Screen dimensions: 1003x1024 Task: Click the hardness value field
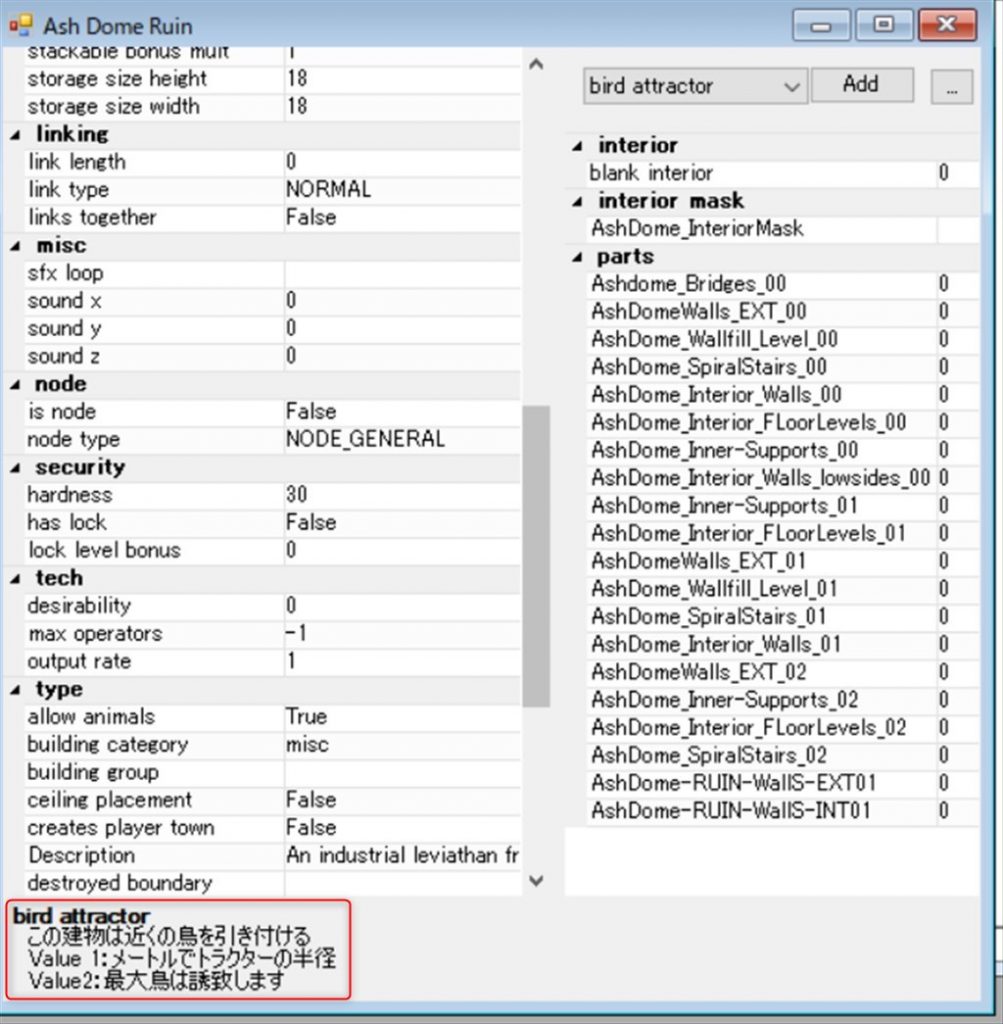(x=400, y=495)
